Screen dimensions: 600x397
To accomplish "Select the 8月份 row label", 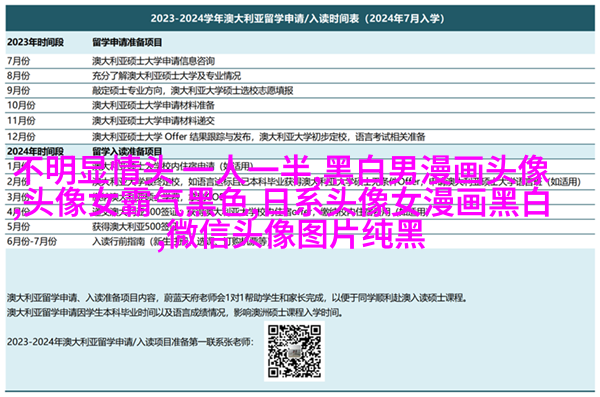I will pos(18,76).
